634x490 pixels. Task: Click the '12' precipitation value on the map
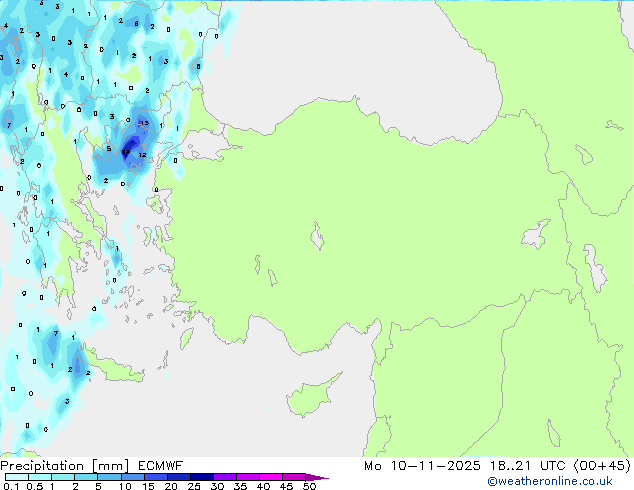coord(142,155)
